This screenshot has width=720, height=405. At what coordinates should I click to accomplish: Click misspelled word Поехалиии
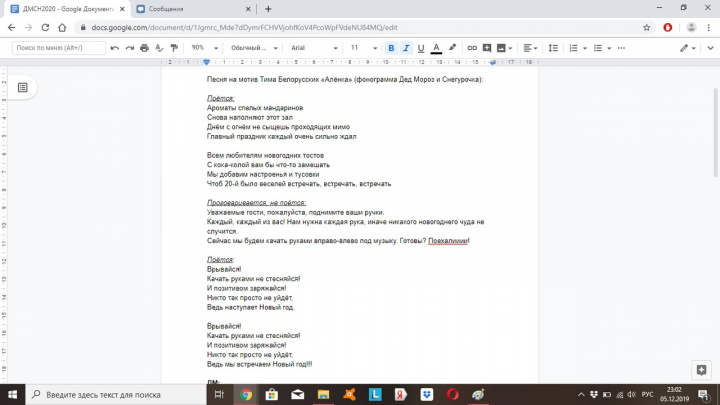click(x=448, y=241)
